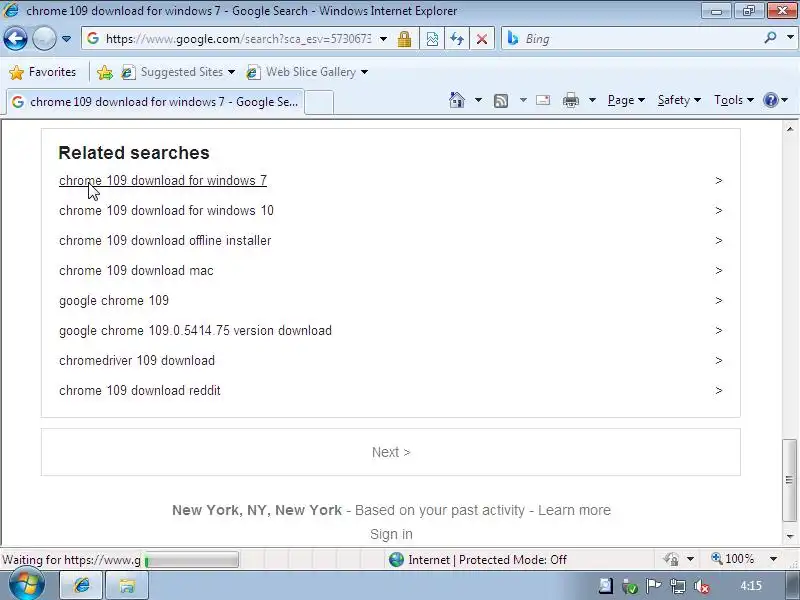Print the page with printer icon
The height and width of the screenshot is (600, 800).
(x=570, y=101)
